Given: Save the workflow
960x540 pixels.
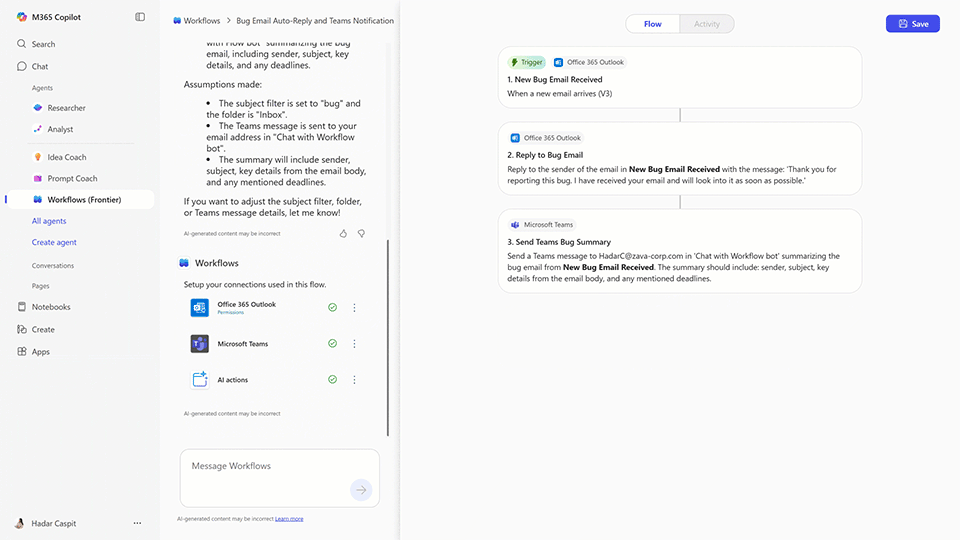Looking at the screenshot, I should (x=912, y=24).
